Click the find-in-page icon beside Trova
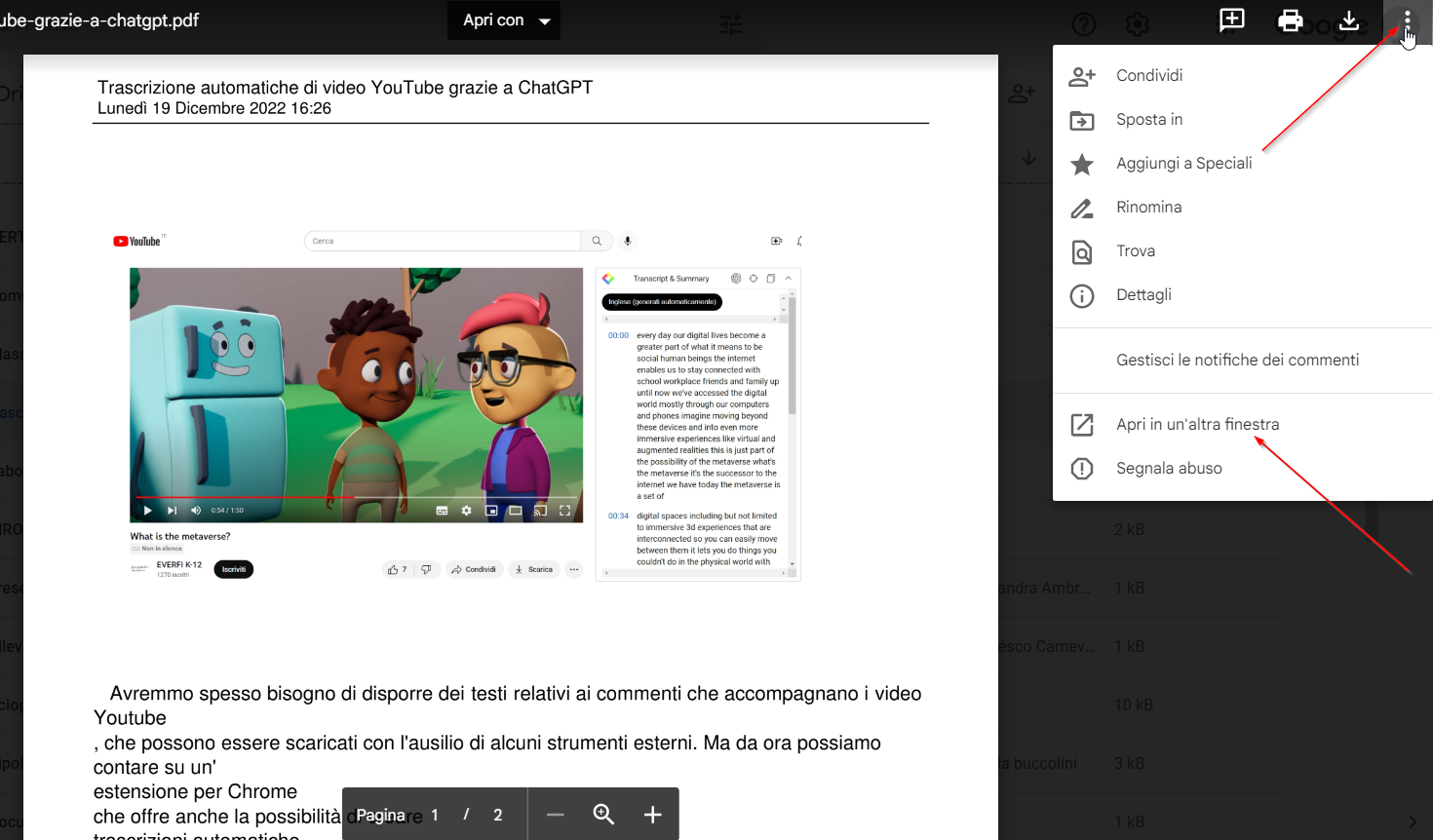This screenshot has height=840, width=1433. click(1082, 252)
